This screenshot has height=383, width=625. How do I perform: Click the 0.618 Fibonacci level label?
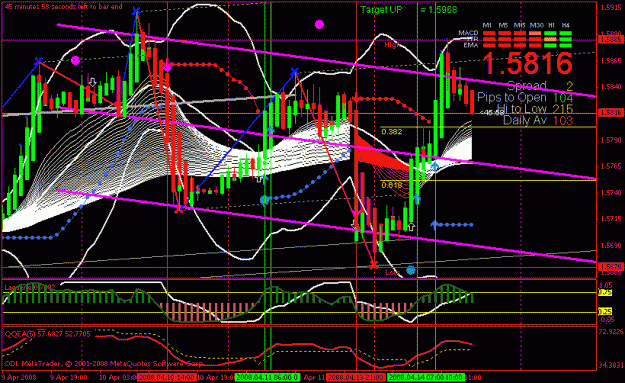(x=391, y=185)
